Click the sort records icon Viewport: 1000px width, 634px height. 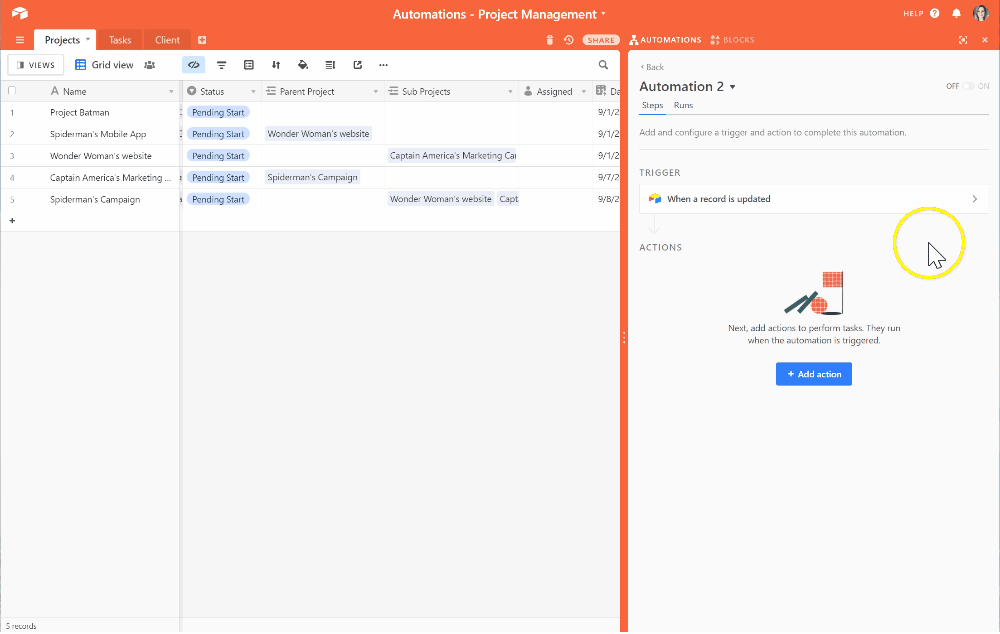pyautogui.click(x=276, y=65)
